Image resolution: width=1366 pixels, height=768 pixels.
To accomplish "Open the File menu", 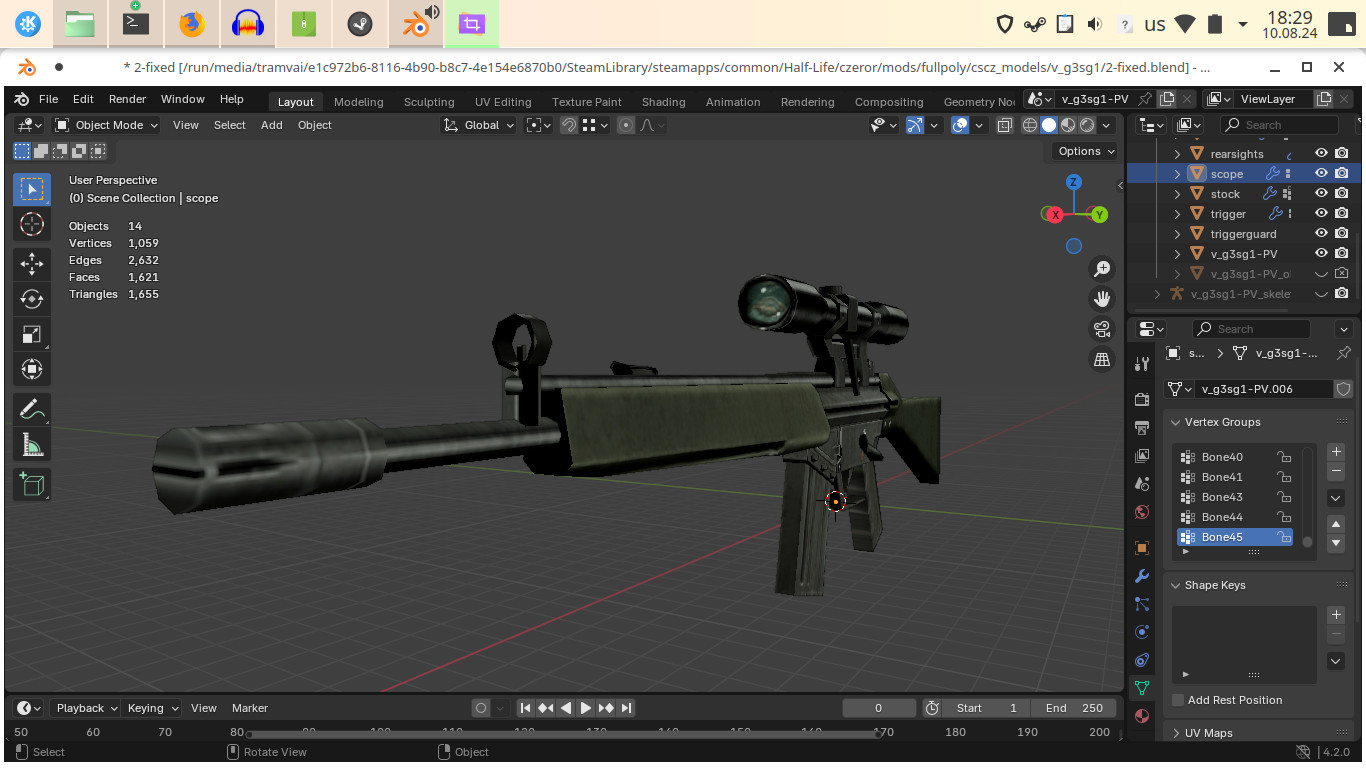I will click(x=48, y=100).
